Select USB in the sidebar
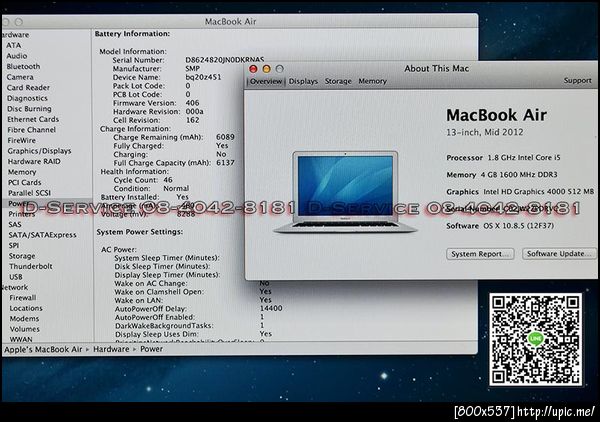The width and height of the screenshot is (600, 422). point(16,277)
